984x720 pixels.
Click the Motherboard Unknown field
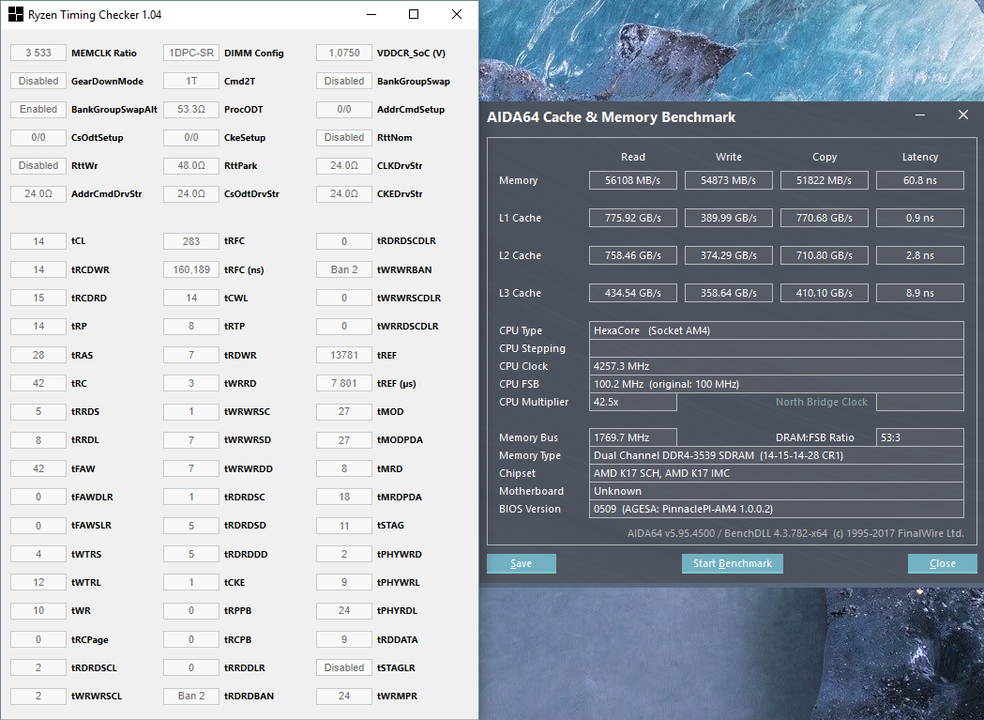click(776, 491)
